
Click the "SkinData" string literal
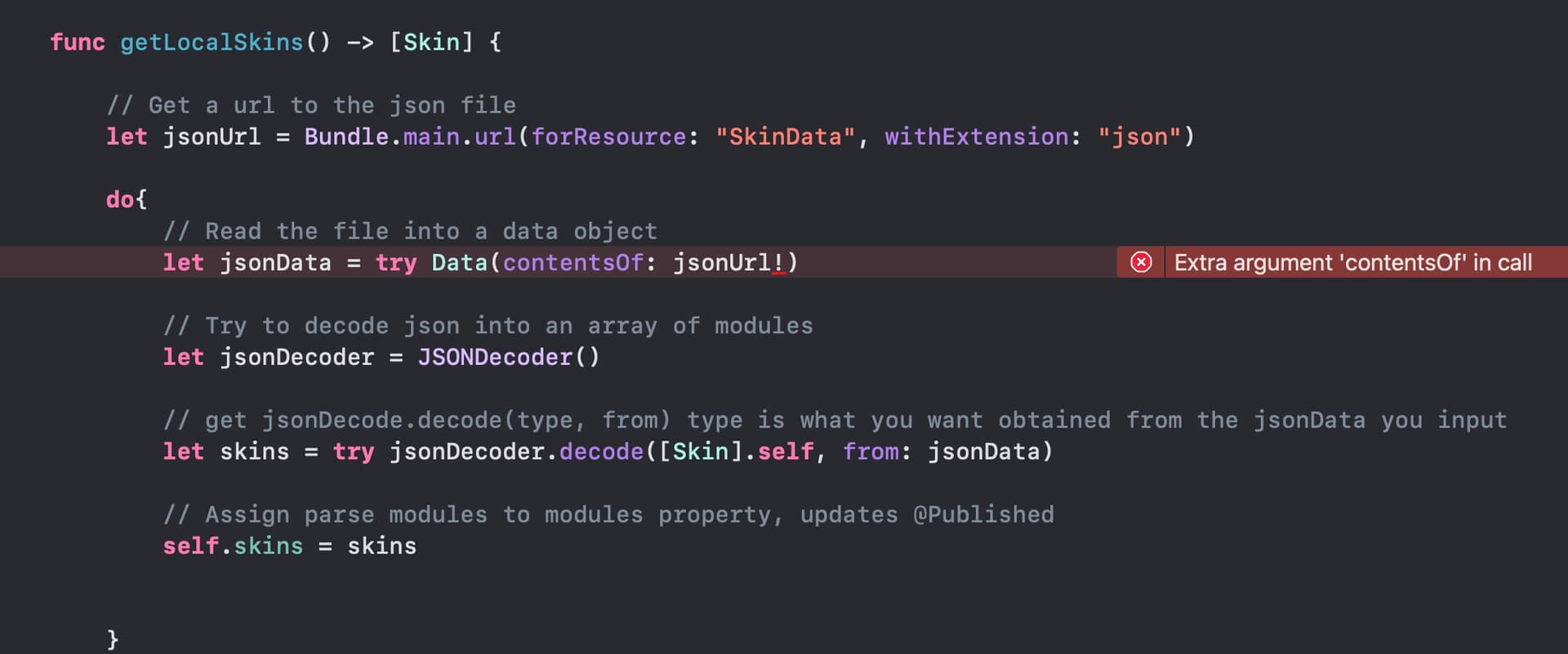point(785,136)
